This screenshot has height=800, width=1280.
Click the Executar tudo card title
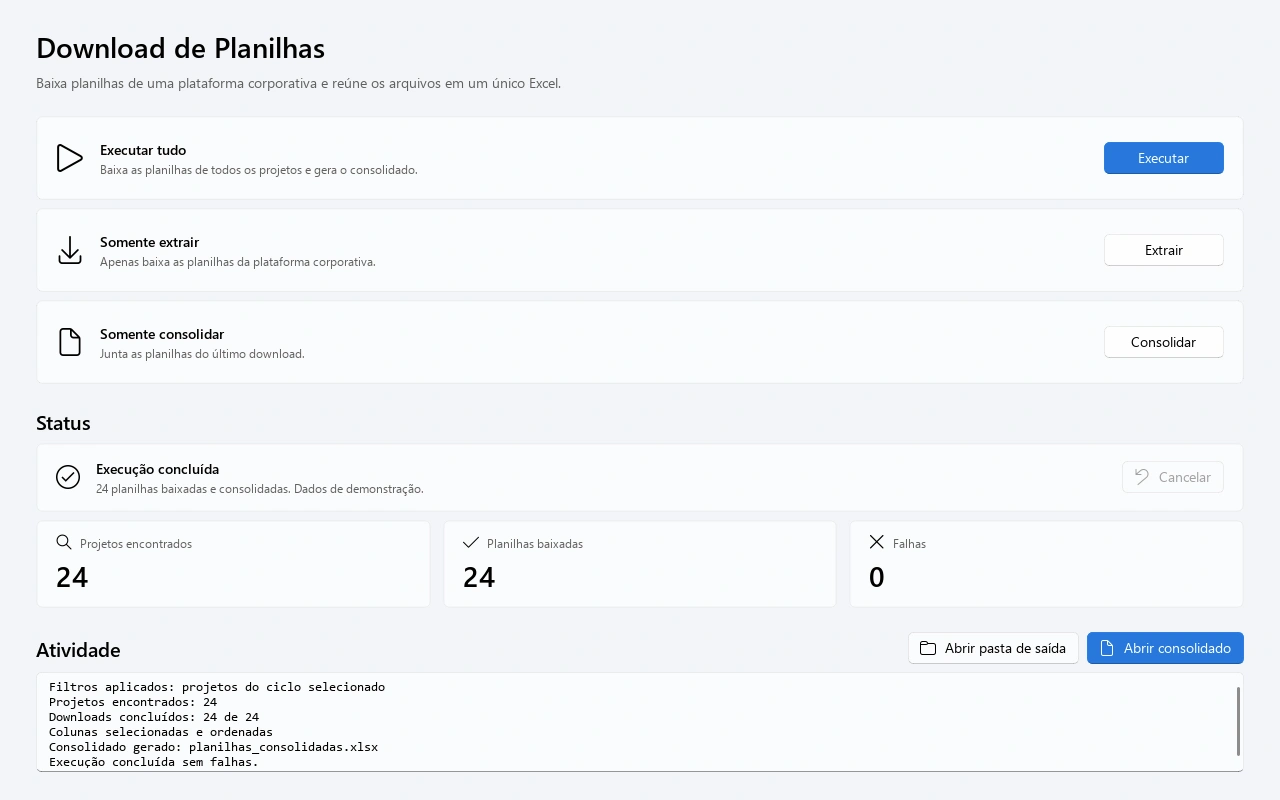(x=143, y=150)
